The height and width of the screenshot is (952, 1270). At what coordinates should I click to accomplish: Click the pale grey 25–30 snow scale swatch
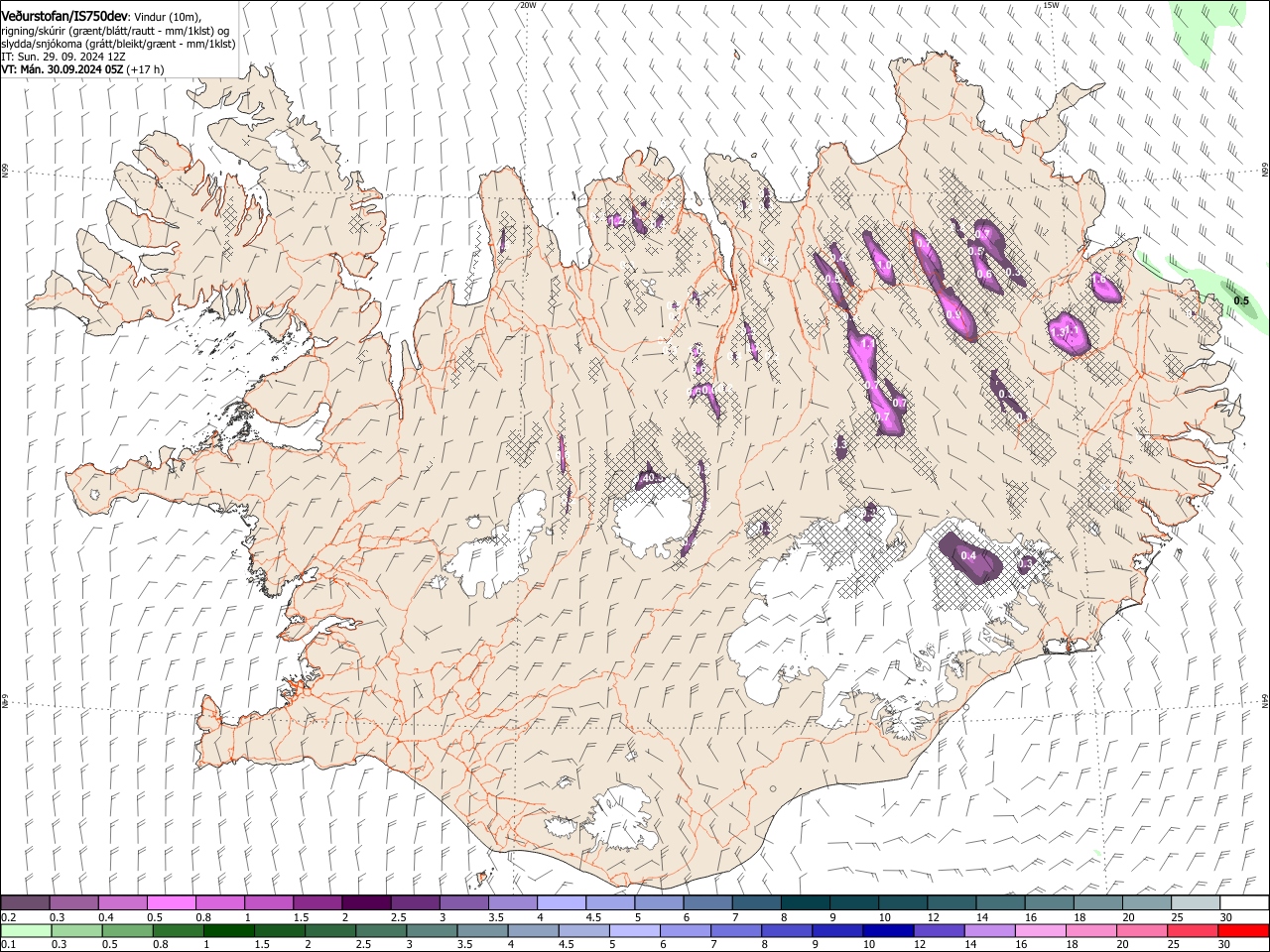[1195, 902]
